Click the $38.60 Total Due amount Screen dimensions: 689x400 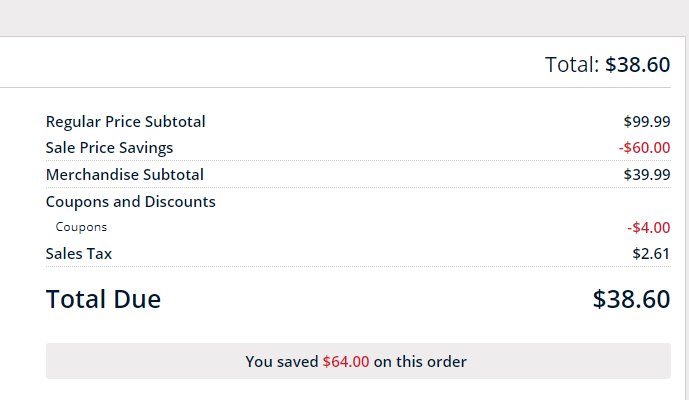[x=631, y=299]
